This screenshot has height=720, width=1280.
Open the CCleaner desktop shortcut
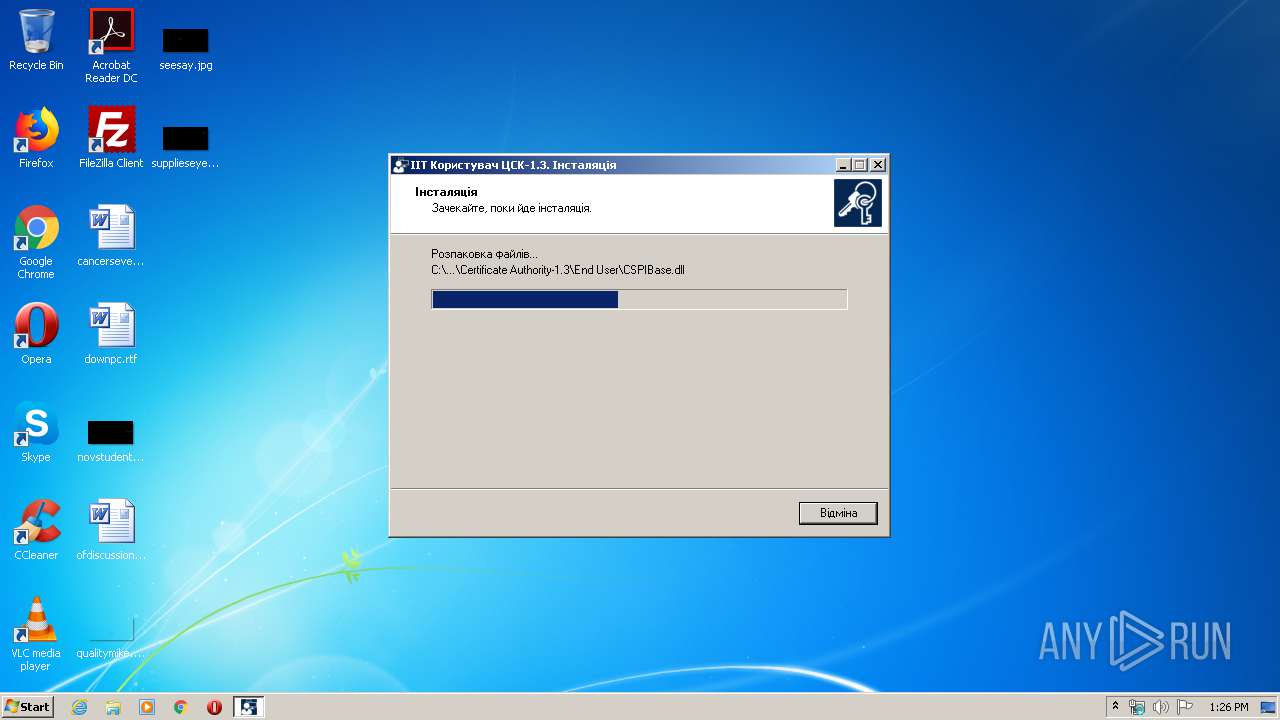[x=36, y=530]
